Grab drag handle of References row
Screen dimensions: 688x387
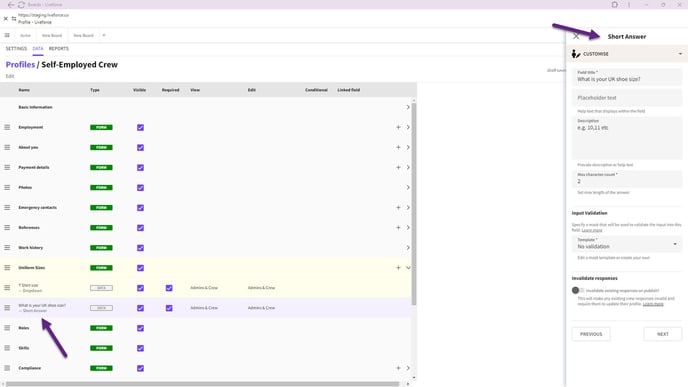[7, 228]
